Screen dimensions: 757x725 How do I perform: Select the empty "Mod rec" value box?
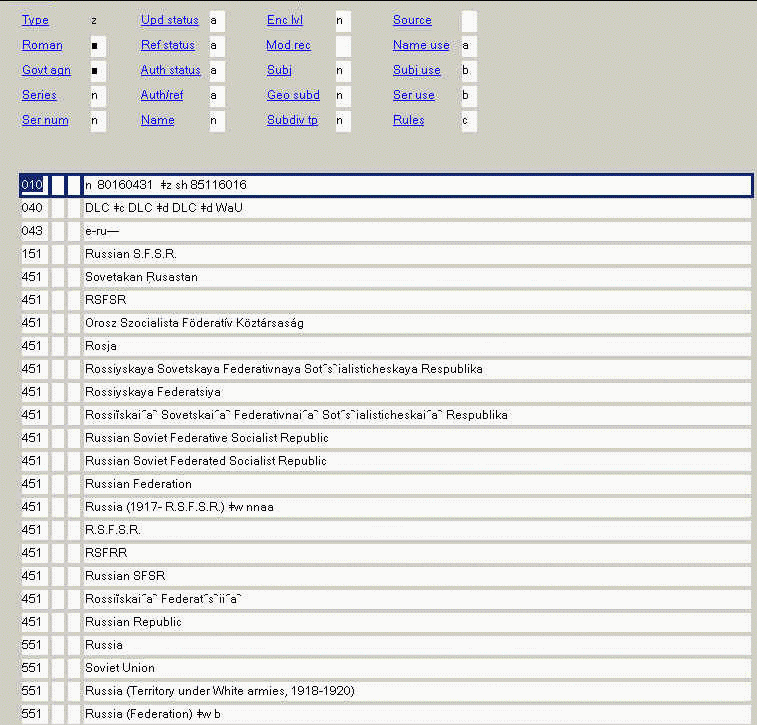tap(343, 46)
